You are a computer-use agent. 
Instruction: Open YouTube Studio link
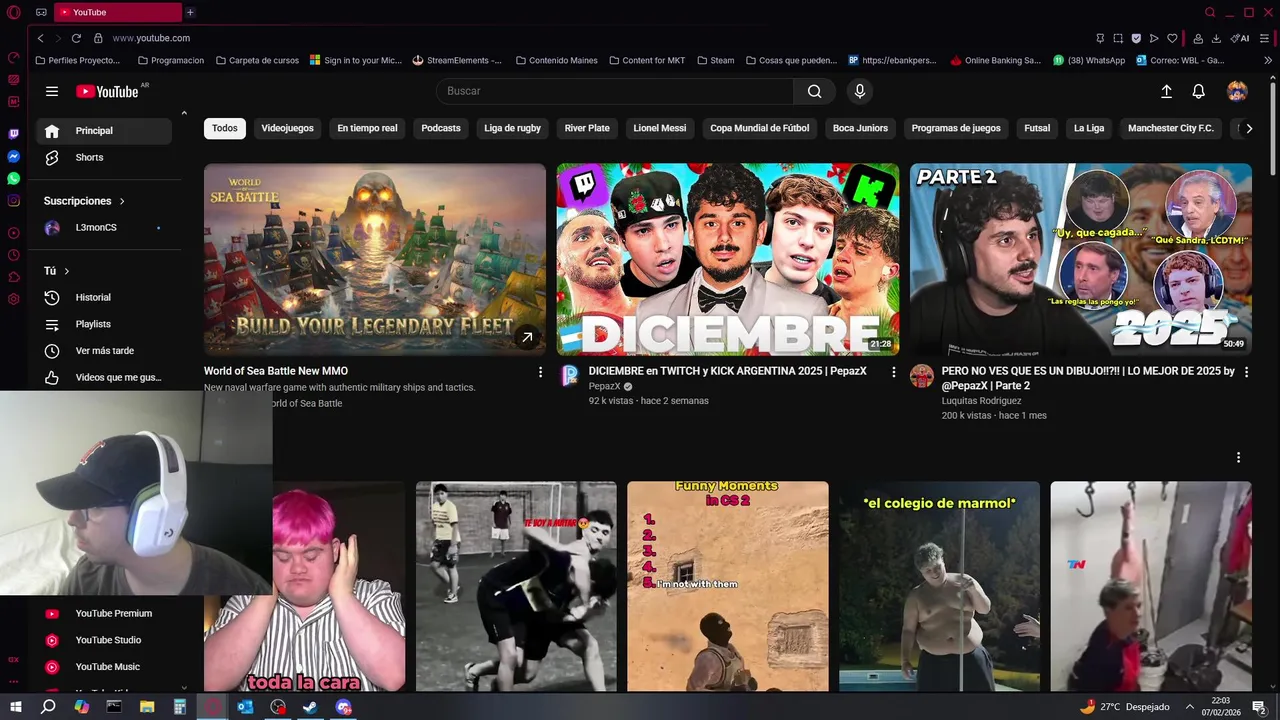click(104, 640)
